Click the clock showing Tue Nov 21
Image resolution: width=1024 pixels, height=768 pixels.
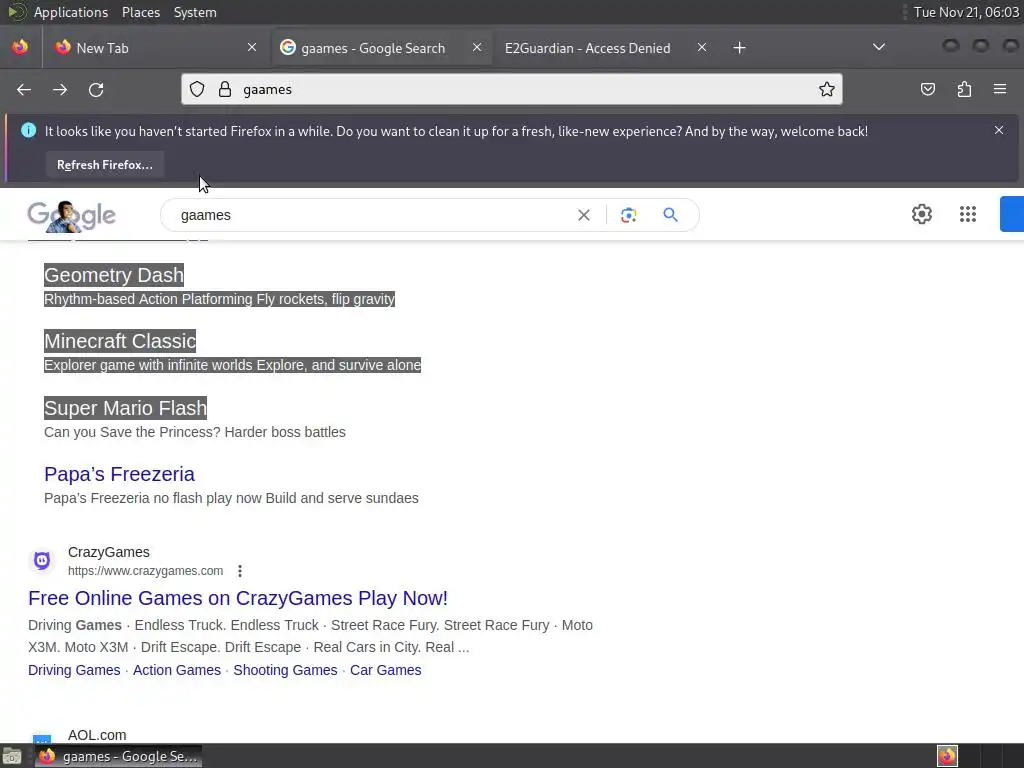[966, 12]
